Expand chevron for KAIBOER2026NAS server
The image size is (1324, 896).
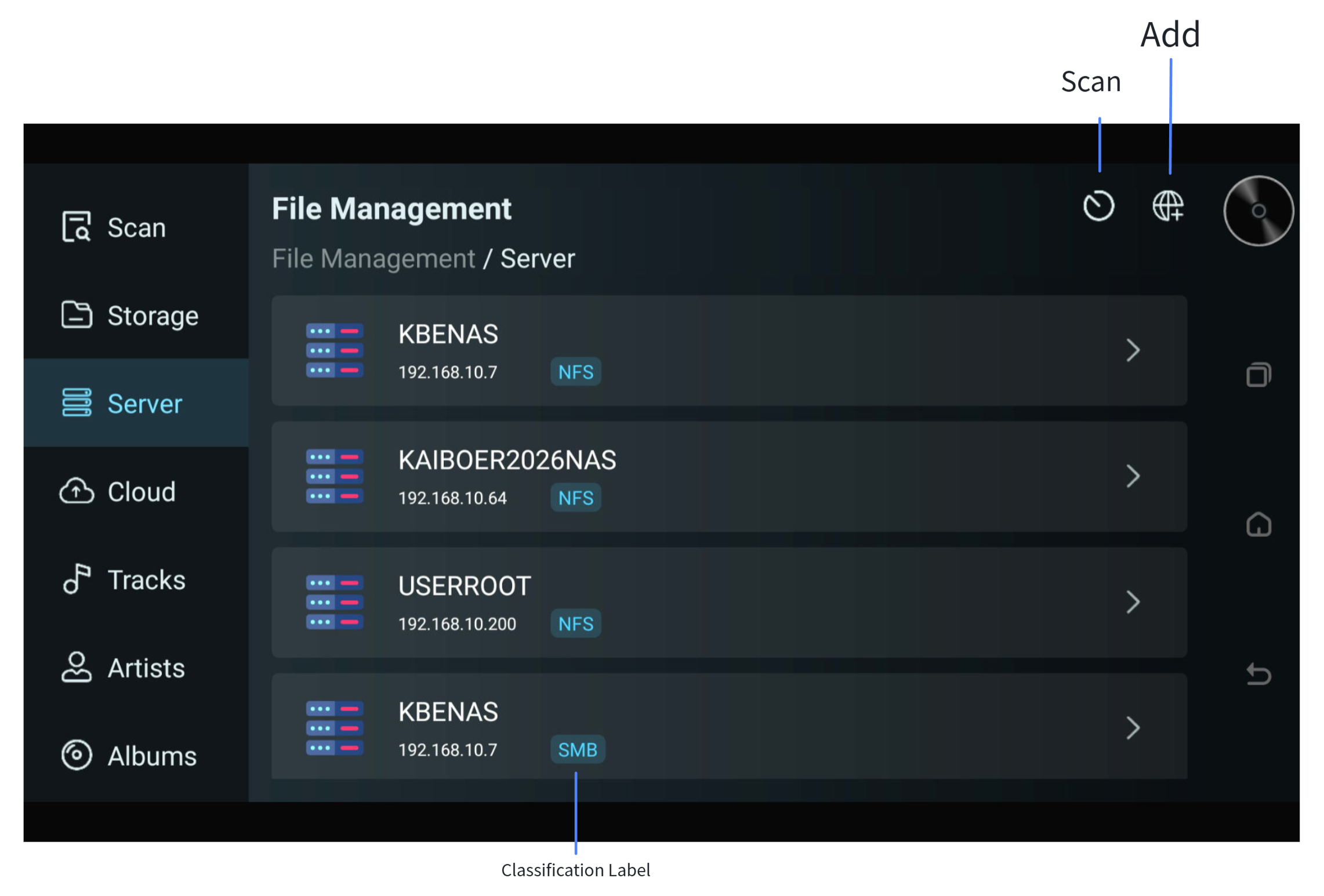[1133, 476]
